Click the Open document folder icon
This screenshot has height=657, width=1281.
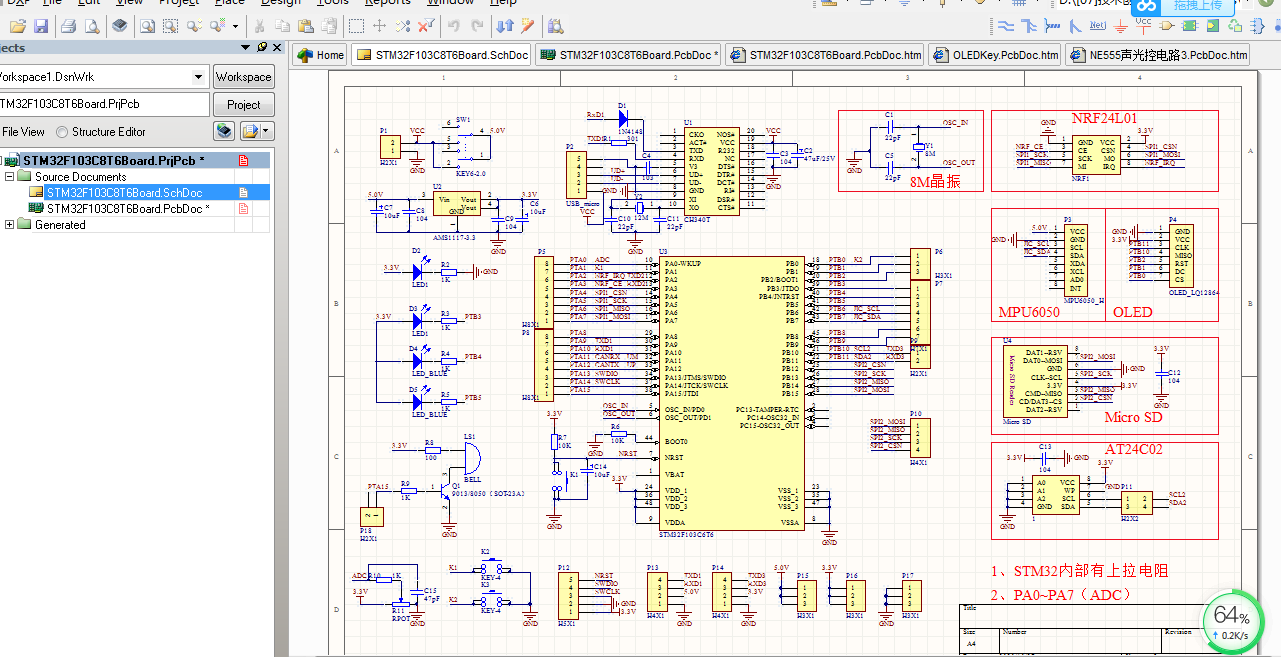point(17,26)
